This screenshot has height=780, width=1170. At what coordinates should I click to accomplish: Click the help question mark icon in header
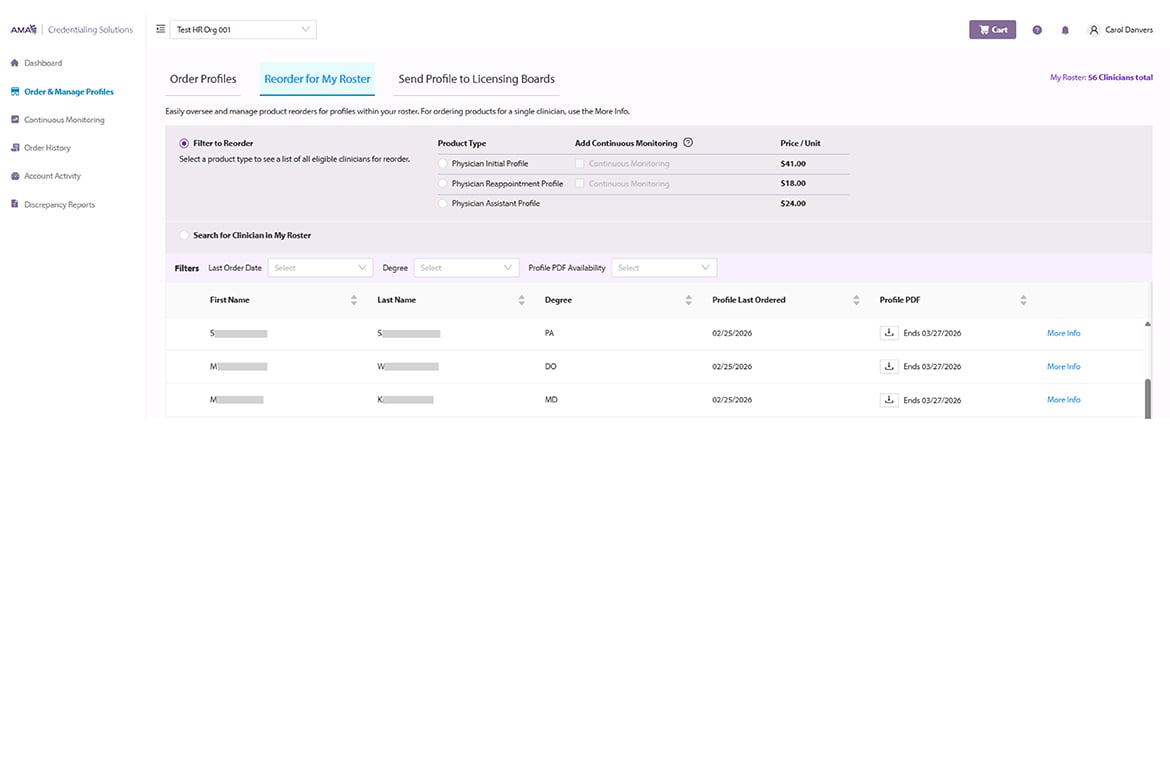point(1037,30)
